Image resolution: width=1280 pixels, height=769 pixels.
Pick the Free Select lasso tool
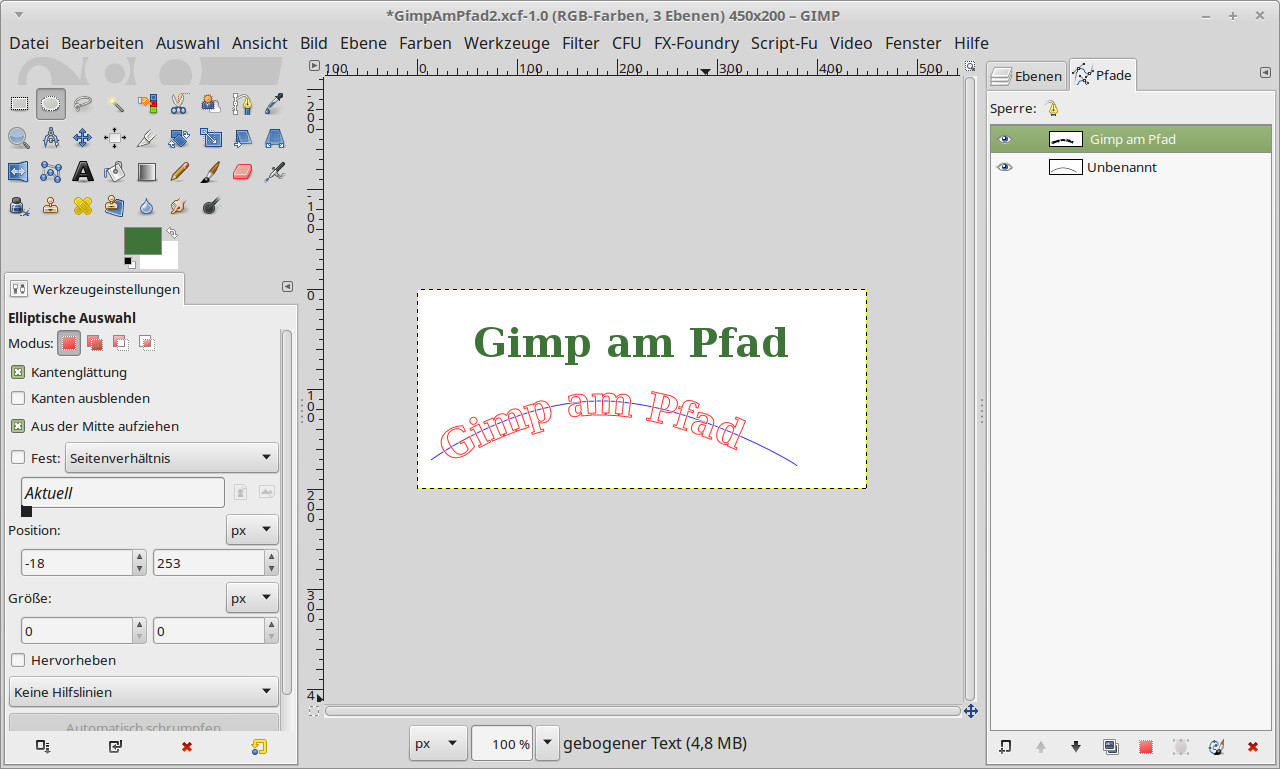[83, 103]
